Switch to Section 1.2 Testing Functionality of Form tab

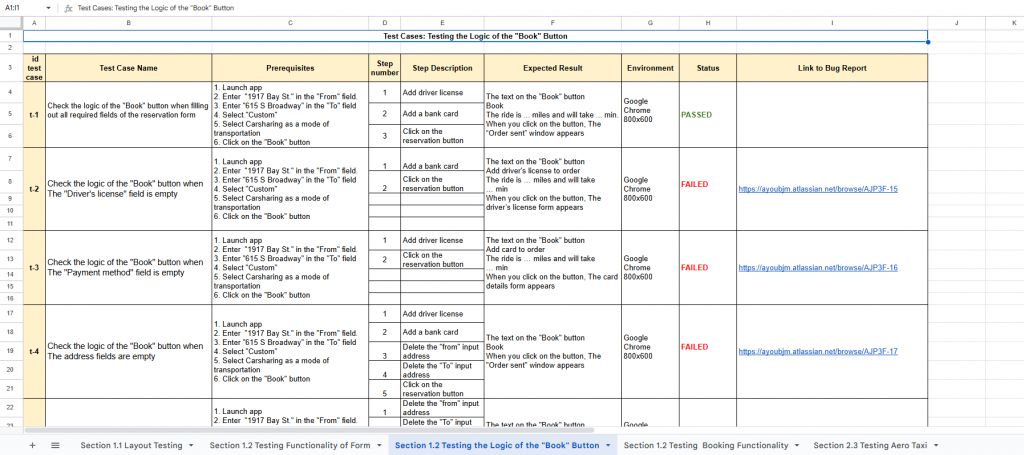pyautogui.click(x=289, y=445)
